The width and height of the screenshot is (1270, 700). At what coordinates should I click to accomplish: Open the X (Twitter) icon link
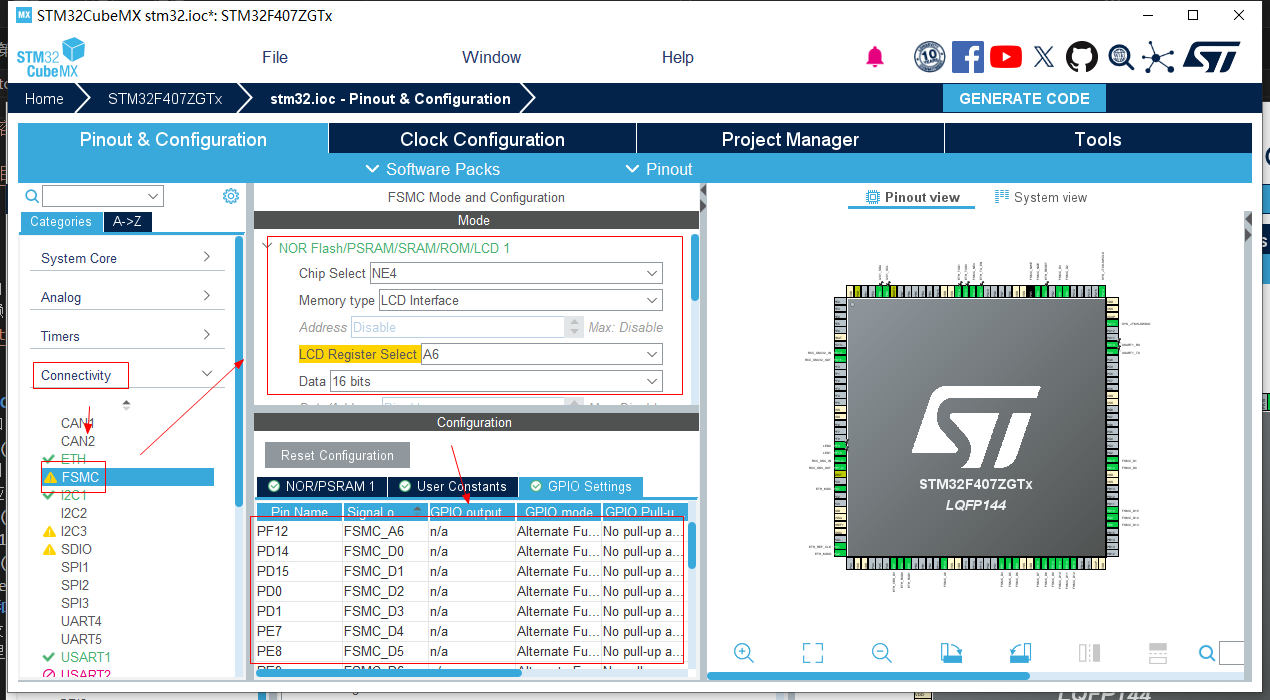point(1043,57)
